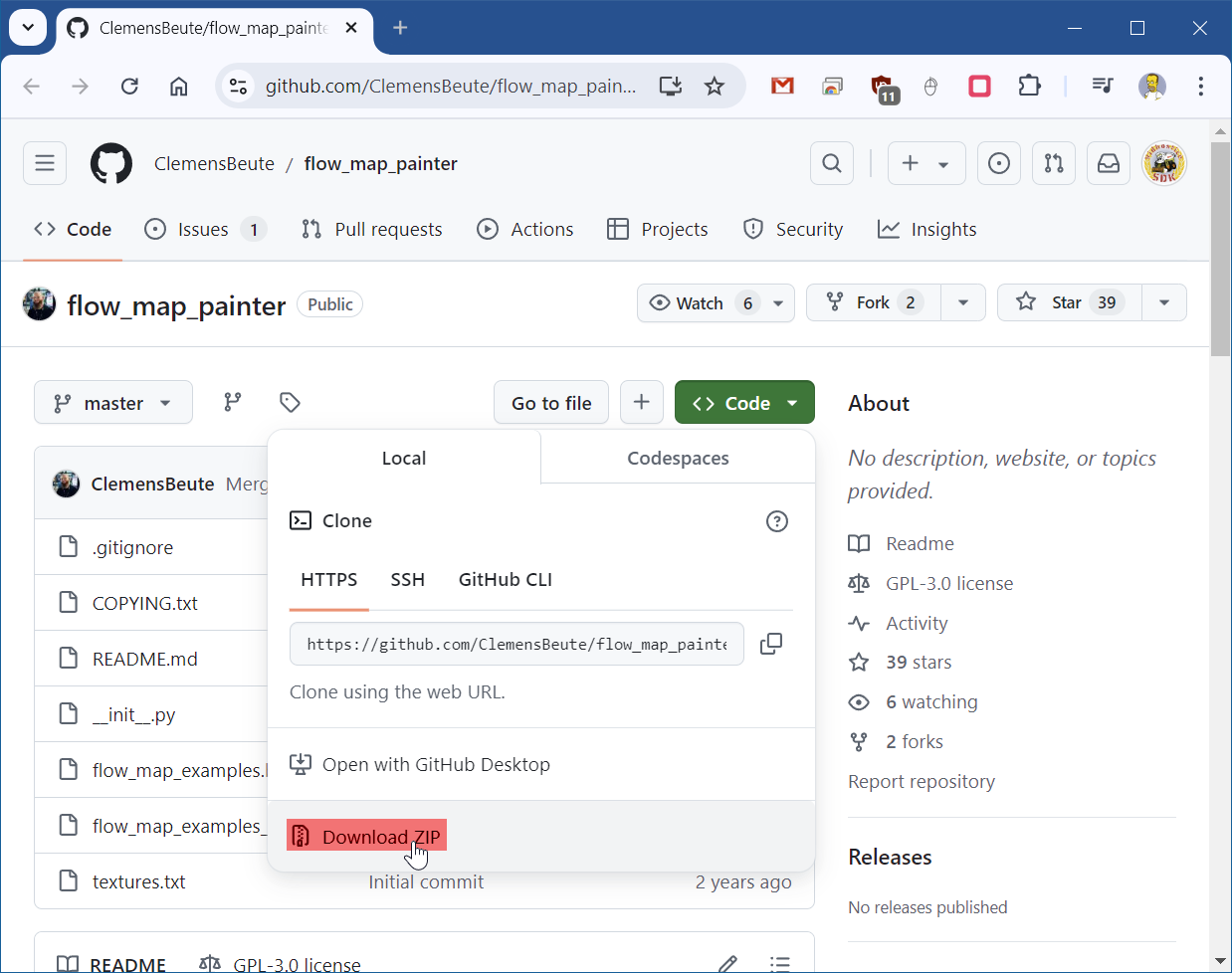
Task: Click the page vertical scrollbar thumb
Action: pyautogui.click(x=1220, y=249)
